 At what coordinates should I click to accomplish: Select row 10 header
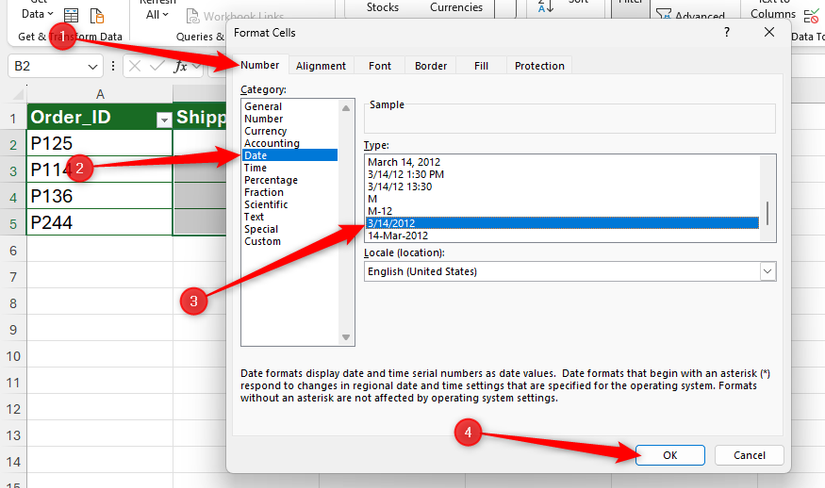(13, 356)
